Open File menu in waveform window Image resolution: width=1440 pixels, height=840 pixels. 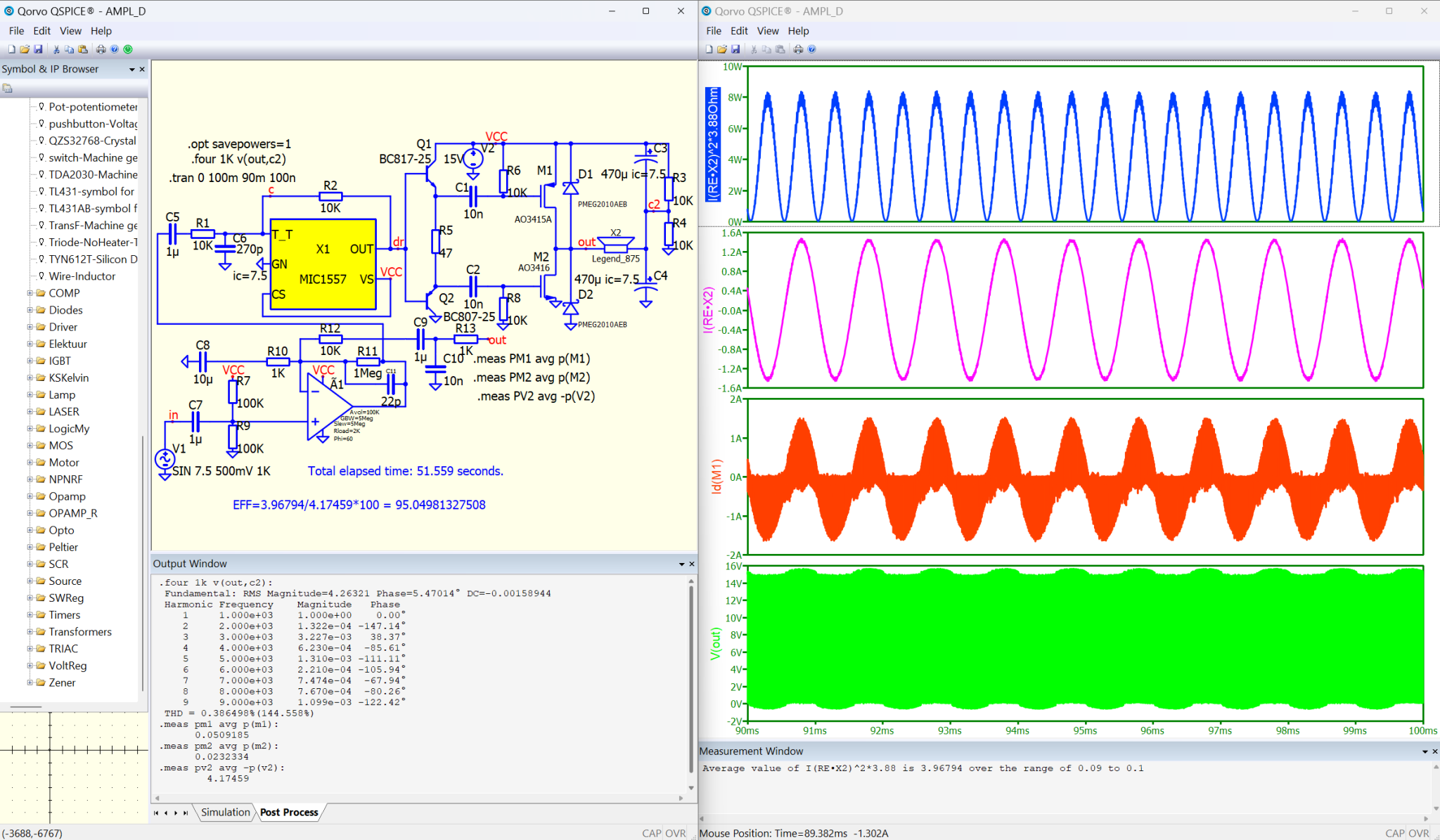tap(714, 31)
